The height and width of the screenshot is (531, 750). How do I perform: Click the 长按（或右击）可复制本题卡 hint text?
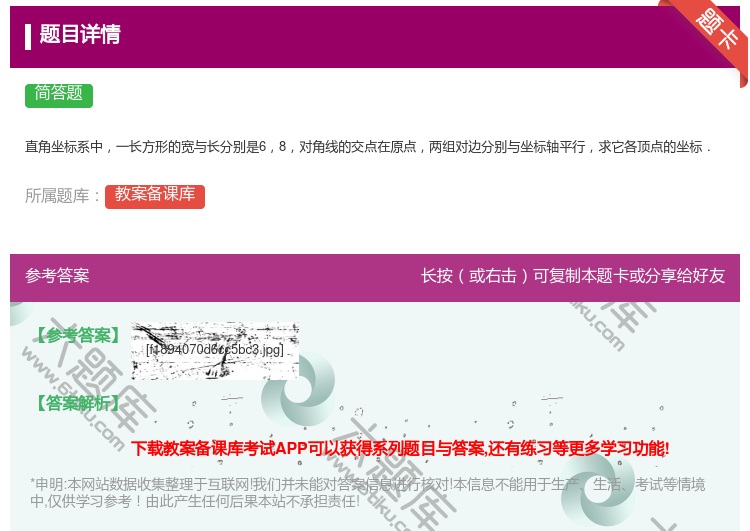click(x=573, y=276)
